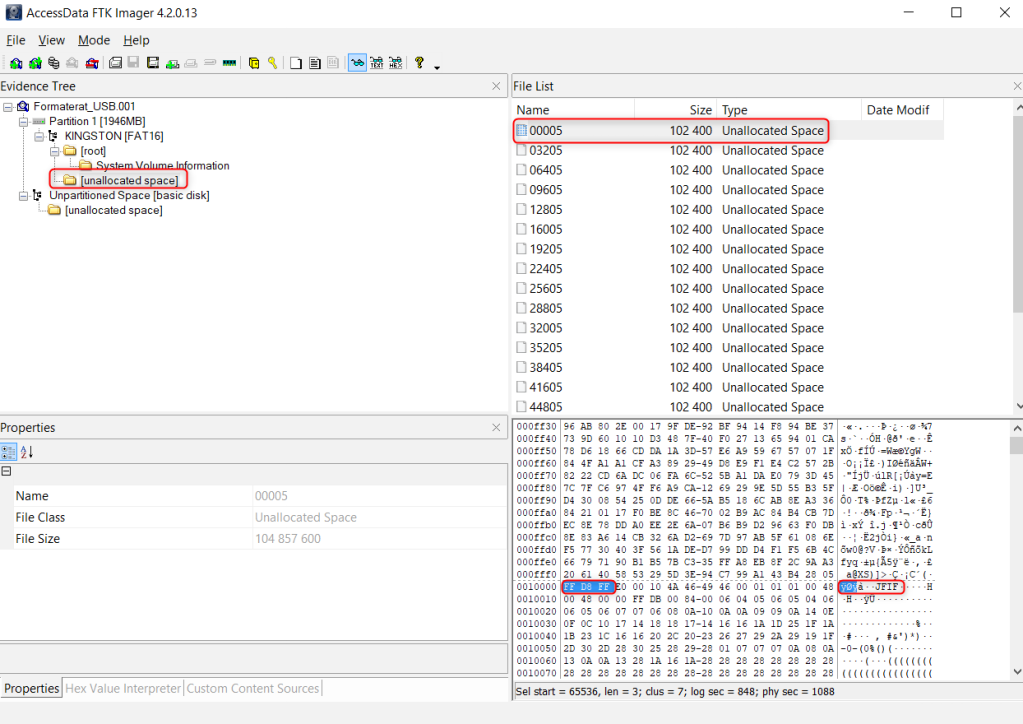Collapse the Unpartitioned Space tree node
Image resolution: width=1023 pixels, height=724 pixels.
(24, 195)
